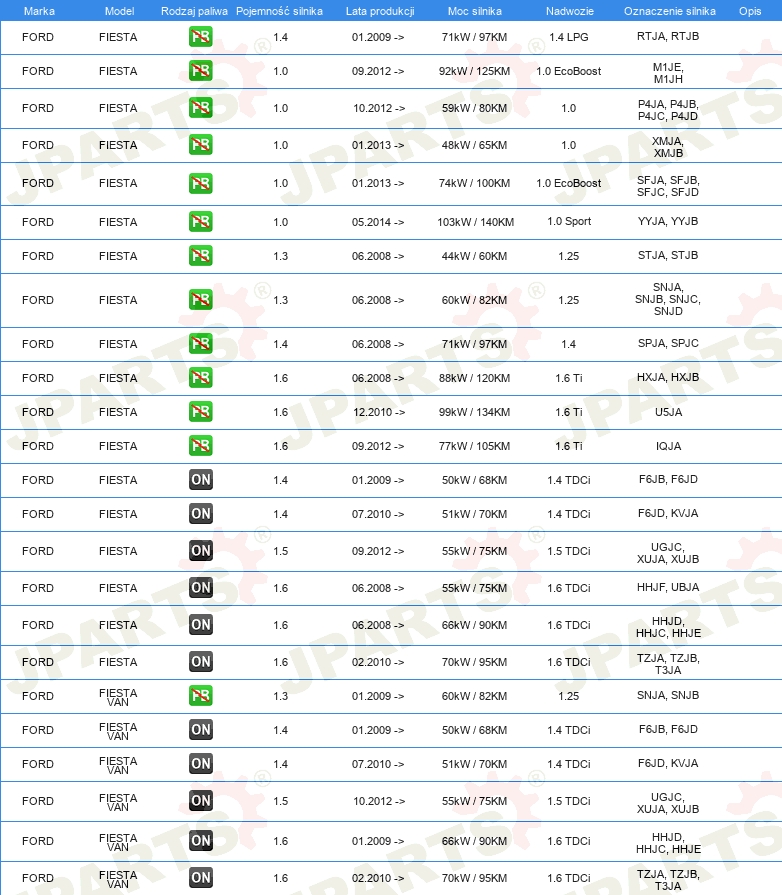The image size is (782, 895).
Task: Click the Pojemność silnika column header
Action: 279,11
